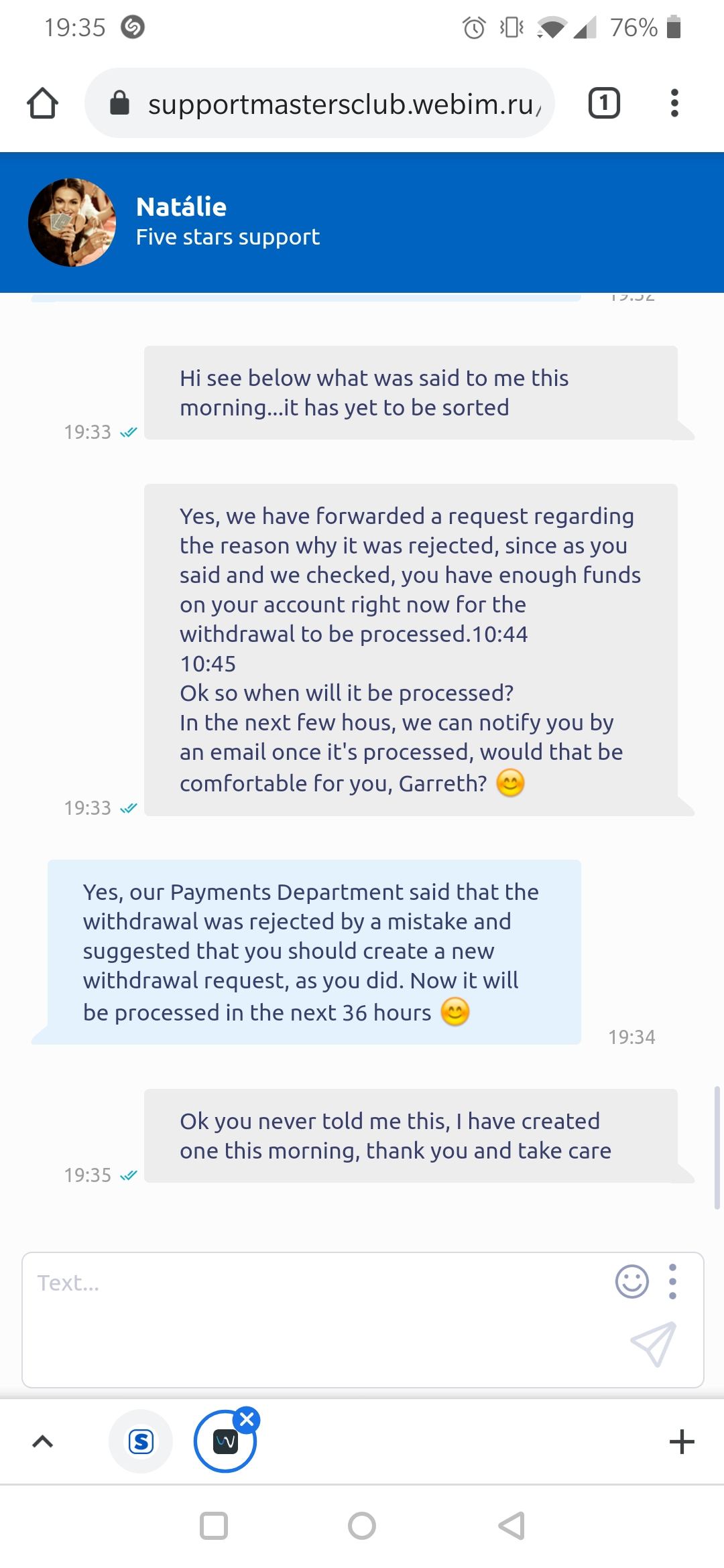This screenshot has width=724, height=1568.
Task: Open the tab switcher showing 1 tab
Action: 603,103
